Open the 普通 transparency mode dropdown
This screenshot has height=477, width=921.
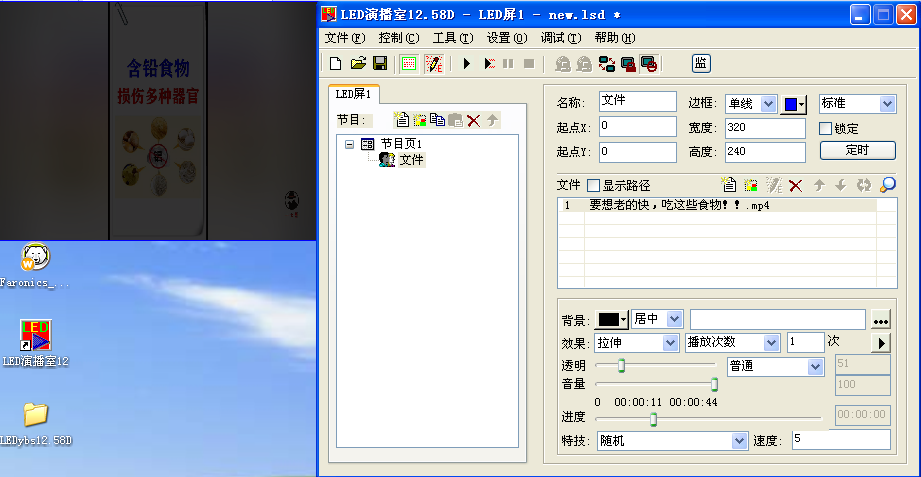click(x=815, y=367)
